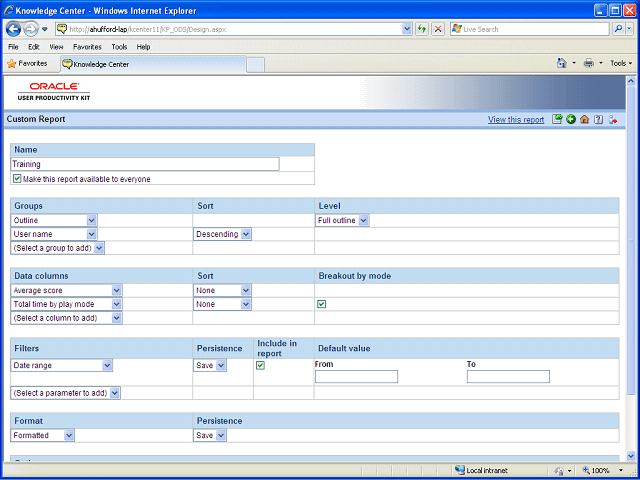
Task: Click the report Name input field
Action: point(145,164)
